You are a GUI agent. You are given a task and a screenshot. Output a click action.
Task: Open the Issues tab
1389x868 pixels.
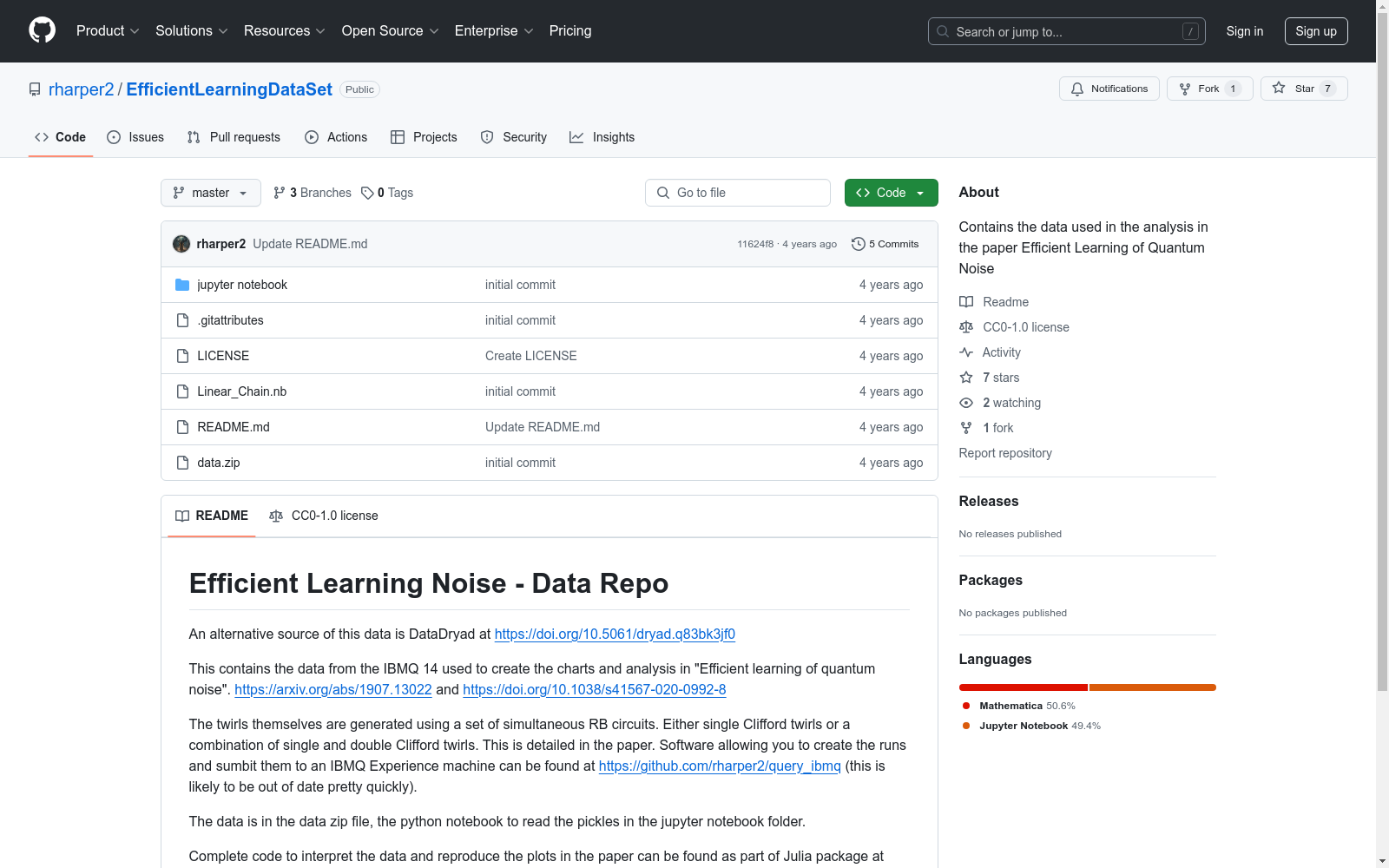pyautogui.click(x=135, y=137)
